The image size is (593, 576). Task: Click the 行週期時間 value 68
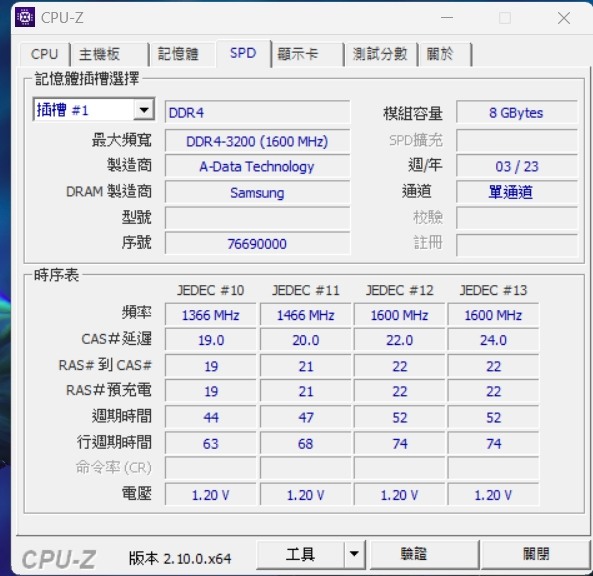(306, 443)
